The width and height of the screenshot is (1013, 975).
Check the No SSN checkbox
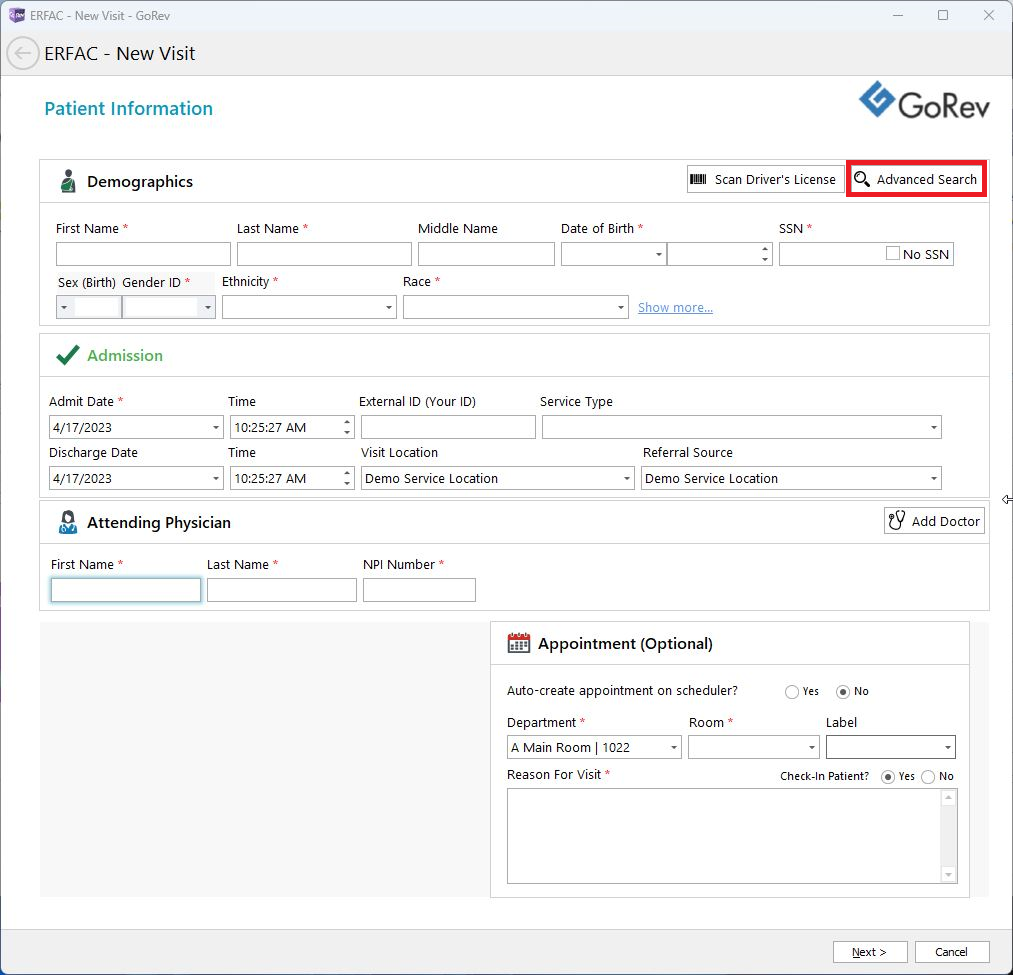[x=893, y=253]
